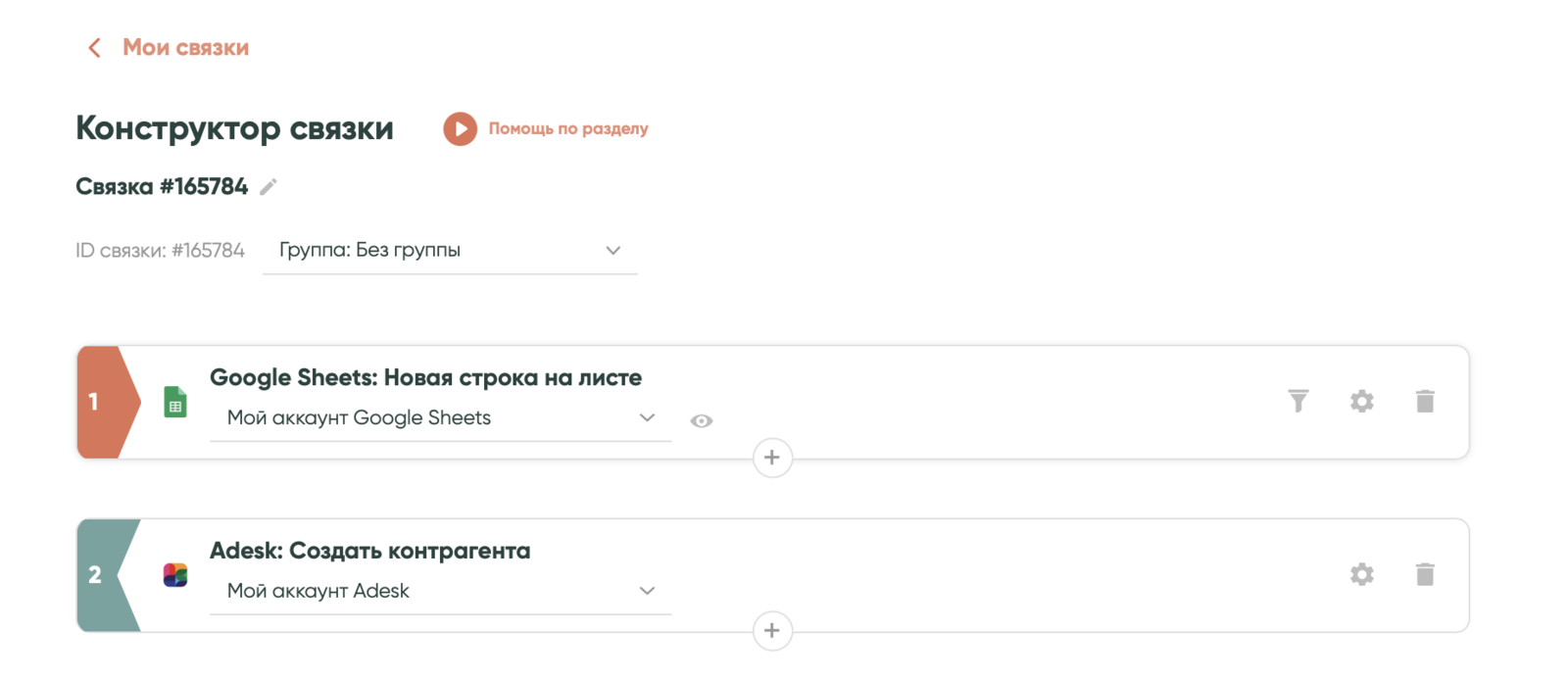Delete the Adesk step with the trash icon
This screenshot has width=1568, height=679.
1425,574
